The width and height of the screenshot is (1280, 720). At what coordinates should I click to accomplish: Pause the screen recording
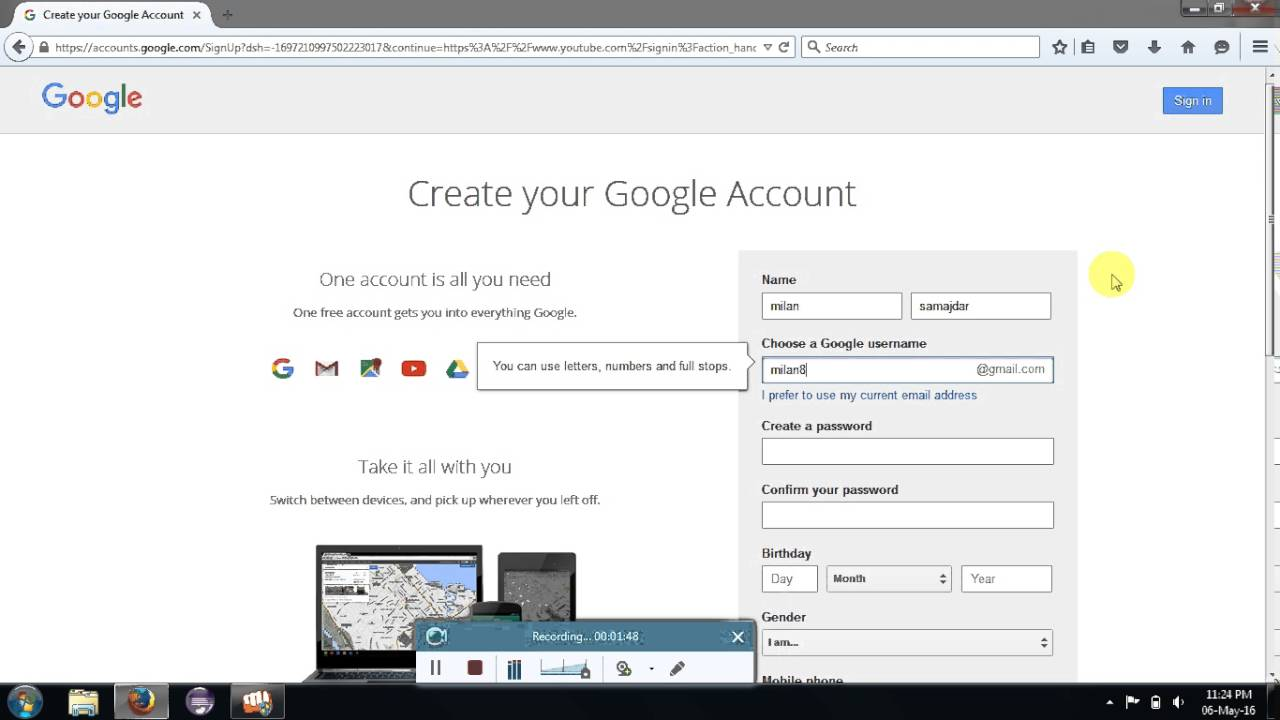tap(435, 668)
